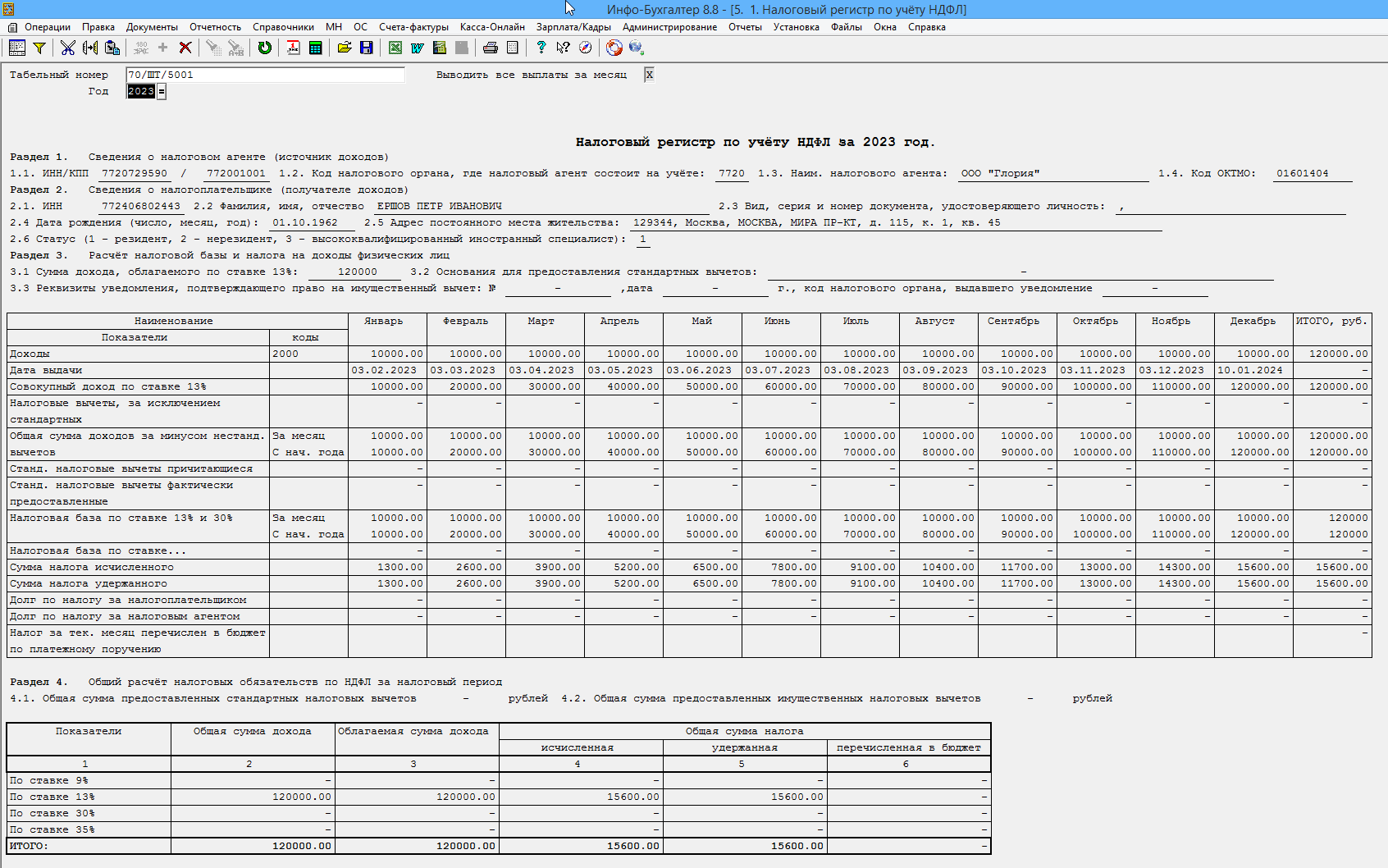Screen dimensions: 1388x868
Task: Click taxpayer name ЕРШОВ ПЕТР ИВАНОВИЧ
Action: pos(440,206)
